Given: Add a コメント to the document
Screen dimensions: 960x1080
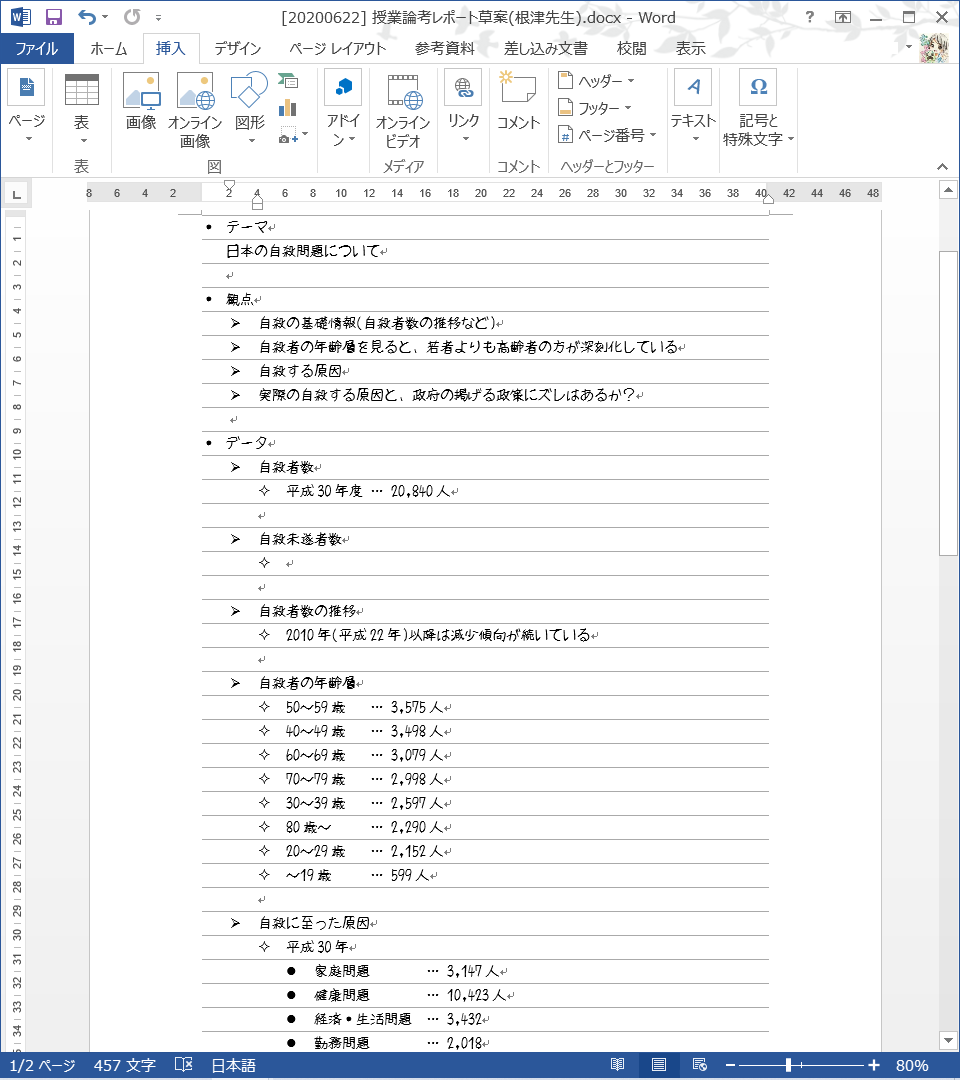Looking at the screenshot, I should click(518, 103).
